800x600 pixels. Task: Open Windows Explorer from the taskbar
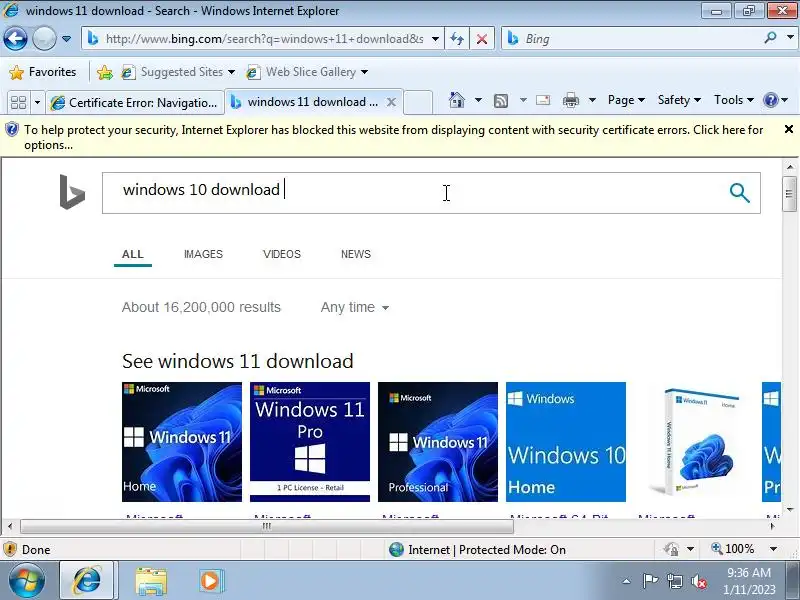click(151, 581)
